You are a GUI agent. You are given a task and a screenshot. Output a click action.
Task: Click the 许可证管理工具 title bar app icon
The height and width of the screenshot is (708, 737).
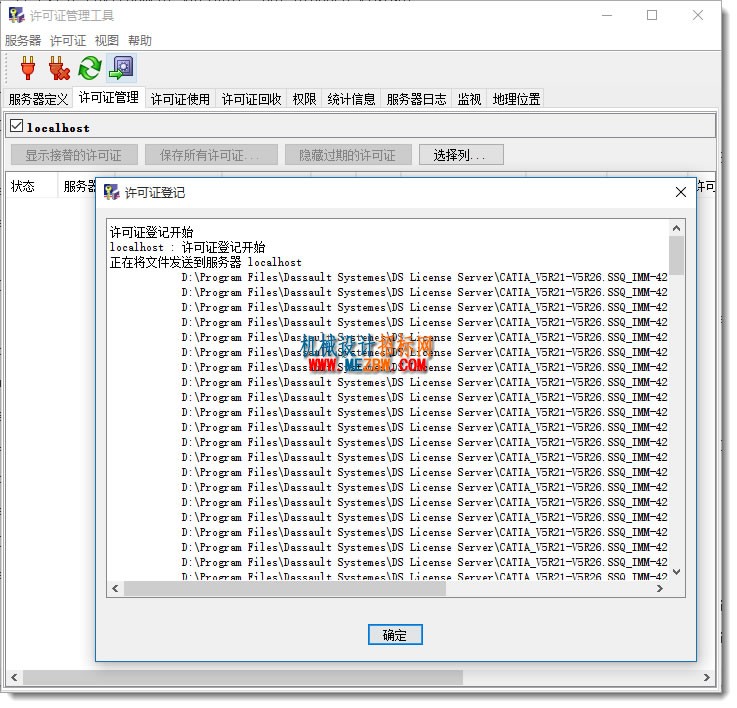[x=16, y=16]
